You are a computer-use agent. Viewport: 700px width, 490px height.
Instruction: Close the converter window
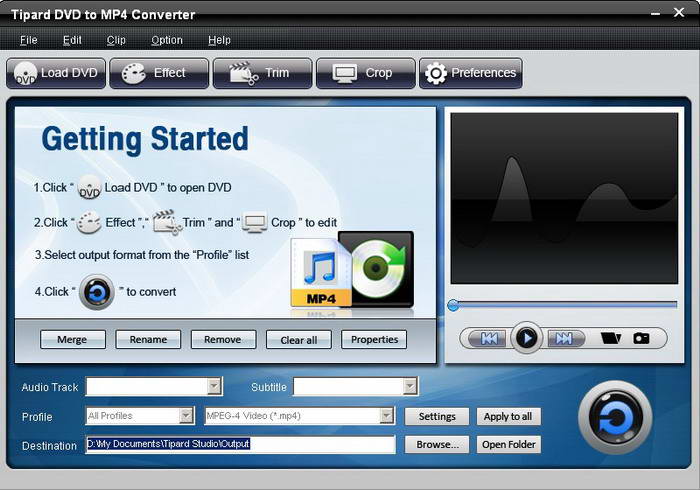pyautogui.click(x=679, y=12)
